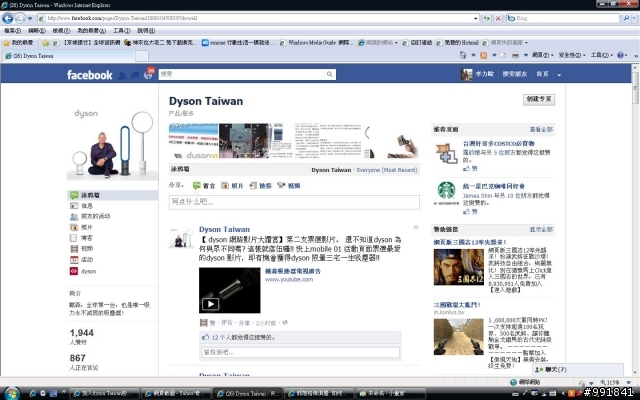Select 涂鸦墙 Wall in left sidebar
The image size is (640, 400).
click(x=113, y=195)
